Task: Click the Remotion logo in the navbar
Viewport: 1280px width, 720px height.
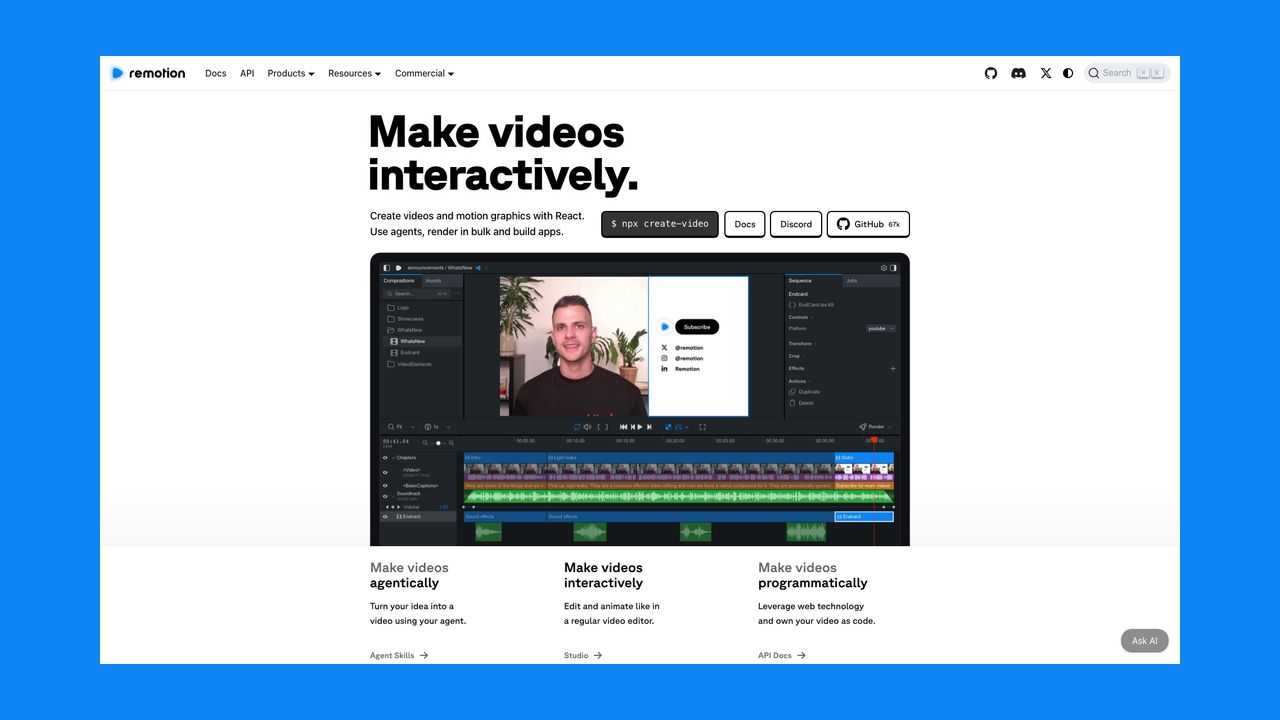Action: click(148, 73)
